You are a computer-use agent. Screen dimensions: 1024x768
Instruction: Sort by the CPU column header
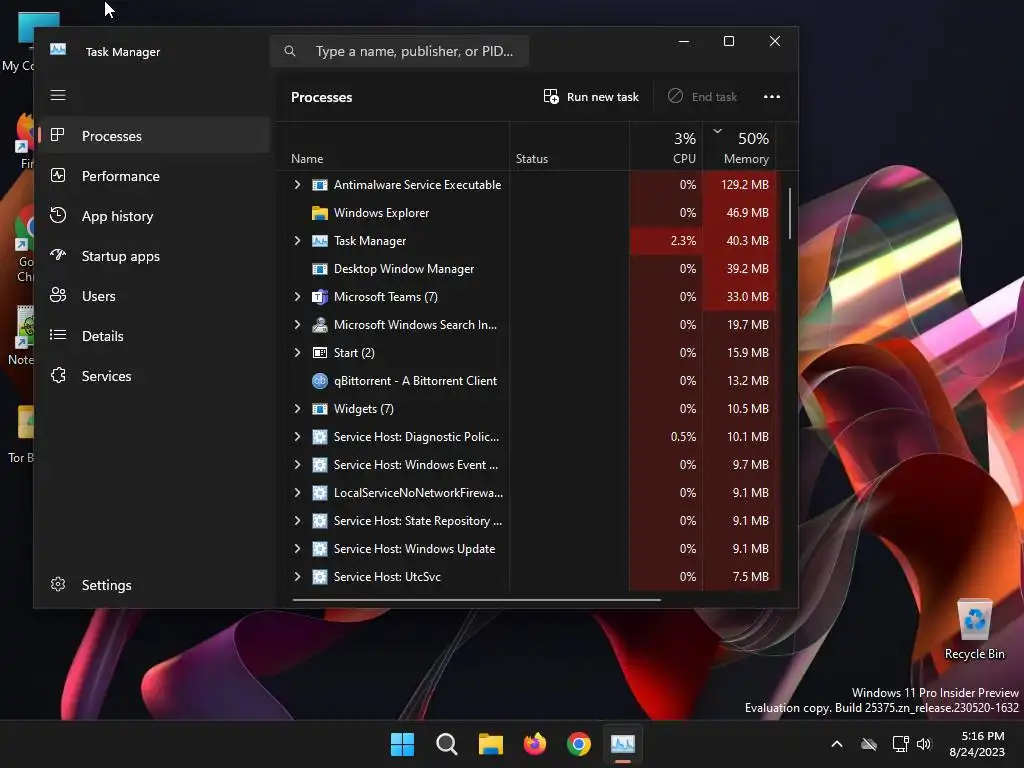[x=666, y=146]
